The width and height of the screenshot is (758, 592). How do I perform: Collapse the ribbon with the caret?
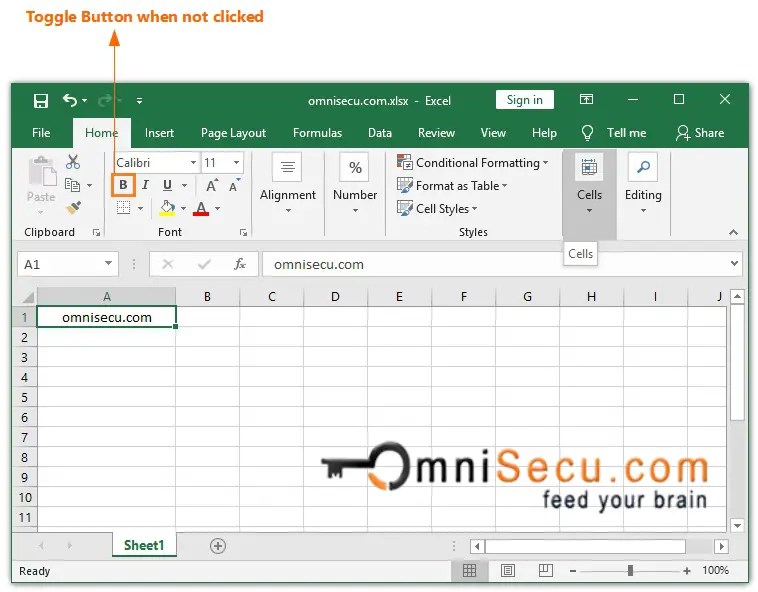click(x=733, y=232)
